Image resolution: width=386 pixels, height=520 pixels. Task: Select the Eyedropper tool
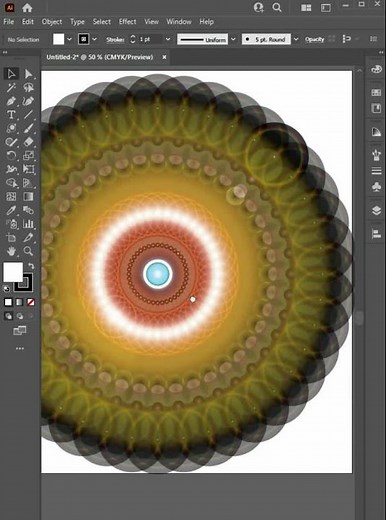click(x=11, y=210)
